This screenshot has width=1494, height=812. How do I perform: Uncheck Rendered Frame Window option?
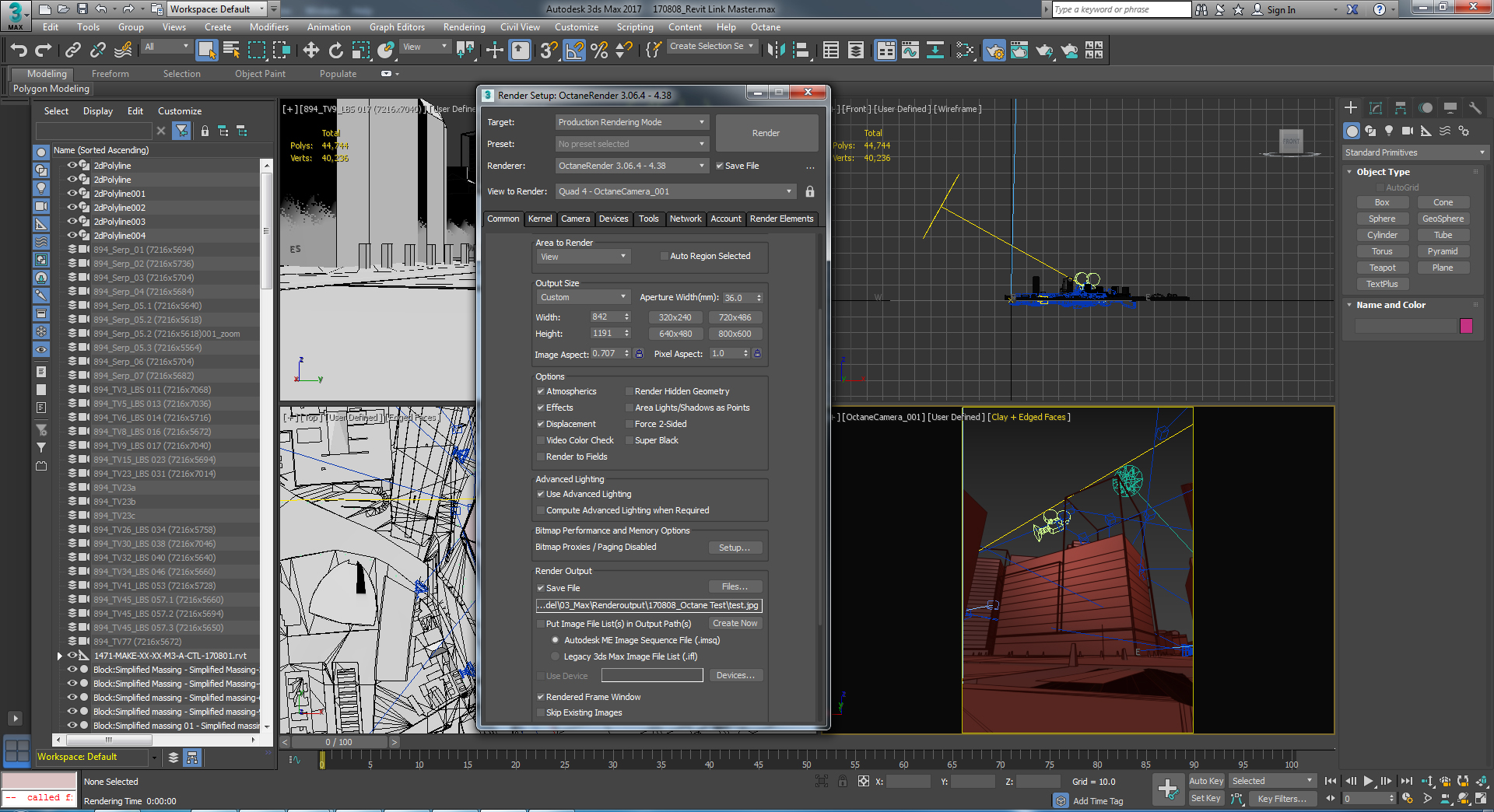pos(541,697)
